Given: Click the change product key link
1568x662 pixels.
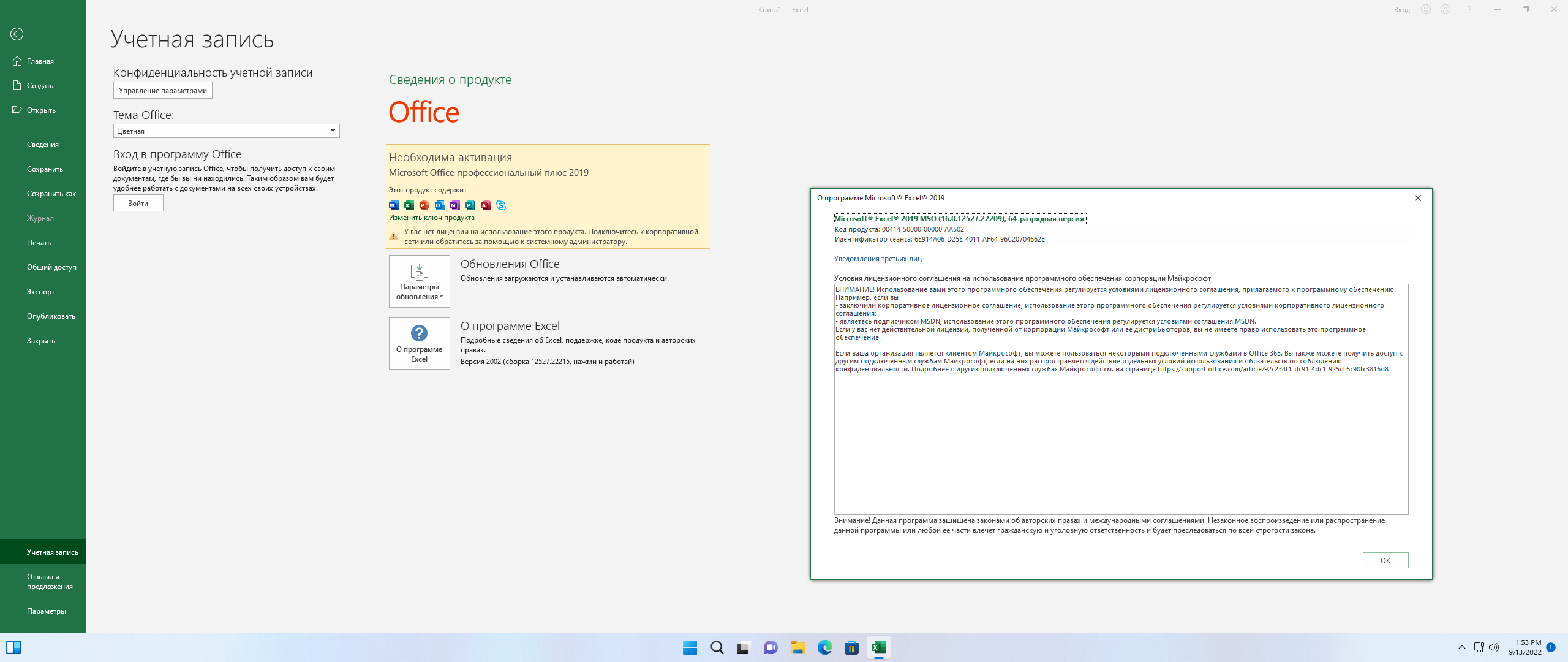Looking at the screenshot, I should click(x=431, y=218).
